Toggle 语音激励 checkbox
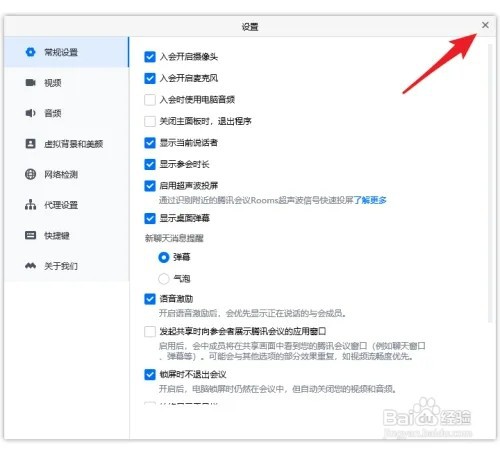This screenshot has height=451, width=500. click(x=150, y=299)
